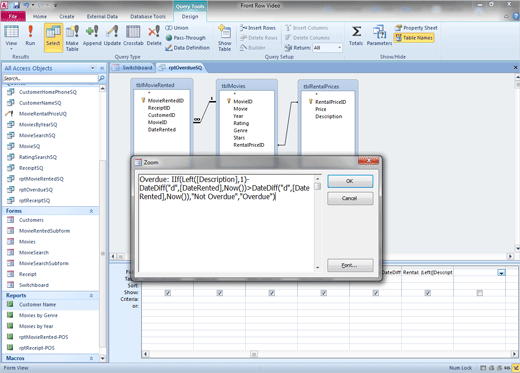This screenshot has height=373, width=520.
Task: Select the Switchboard form in navigation pane
Action: pos(34,285)
